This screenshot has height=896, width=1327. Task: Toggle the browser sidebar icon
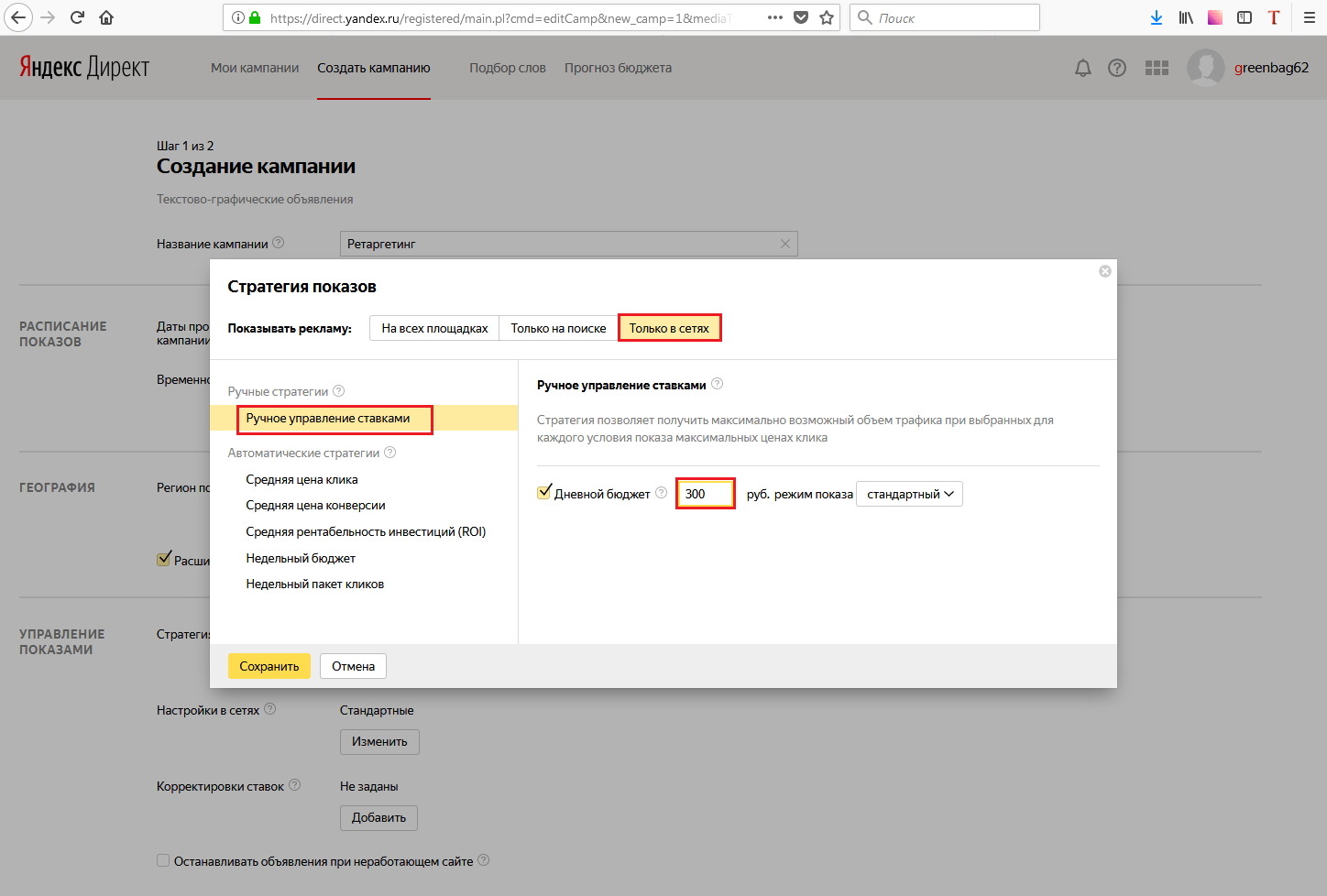(1245, 17)
